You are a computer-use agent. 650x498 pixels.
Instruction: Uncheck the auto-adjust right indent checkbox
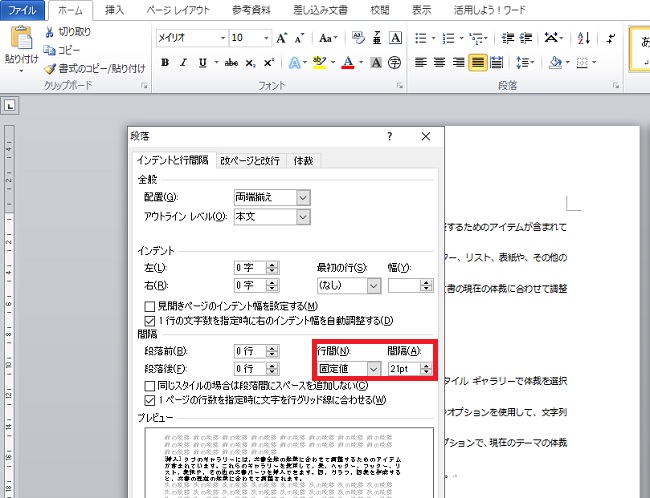tap(149, 320)
